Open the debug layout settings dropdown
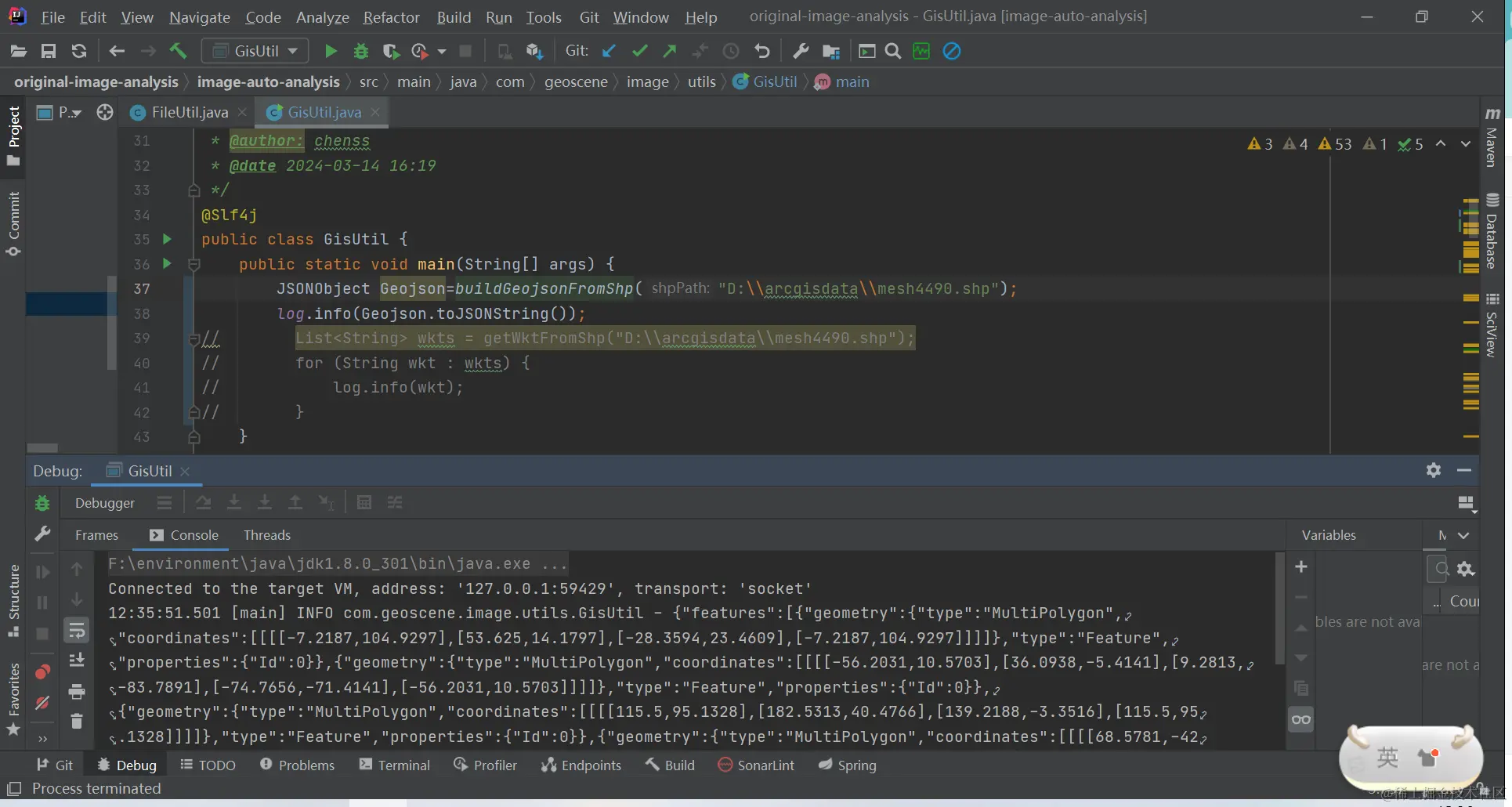The height and width of the screenshot is (807, 1512). coord(1467,504)
